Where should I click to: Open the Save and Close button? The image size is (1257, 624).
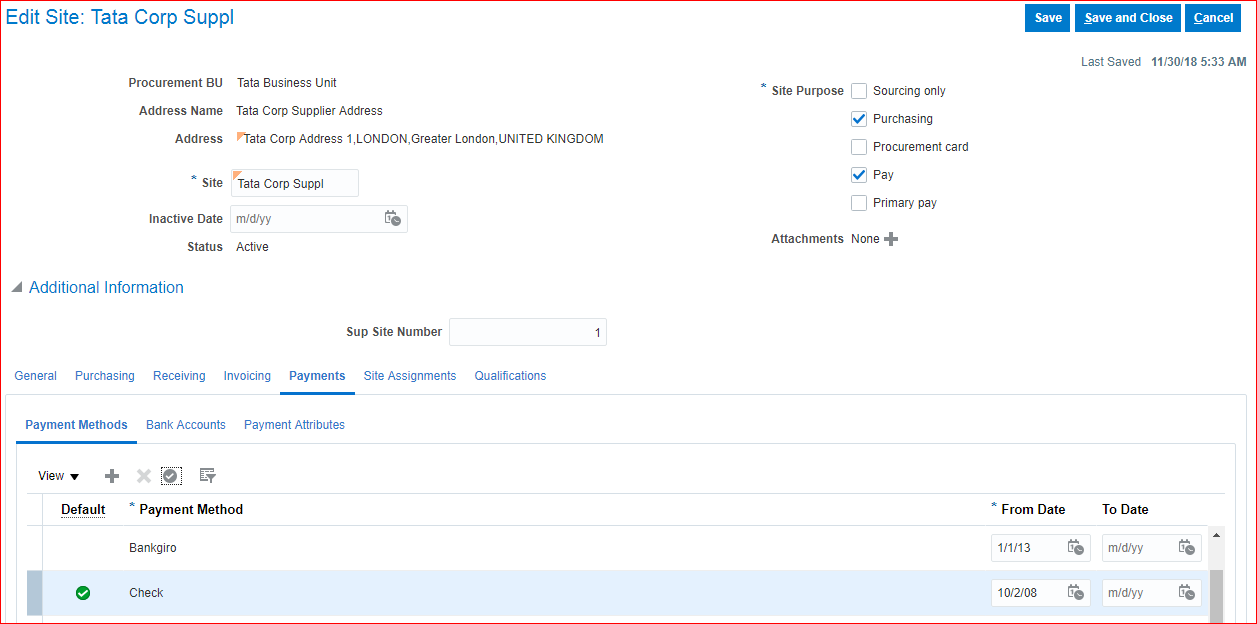(1128, 18)
